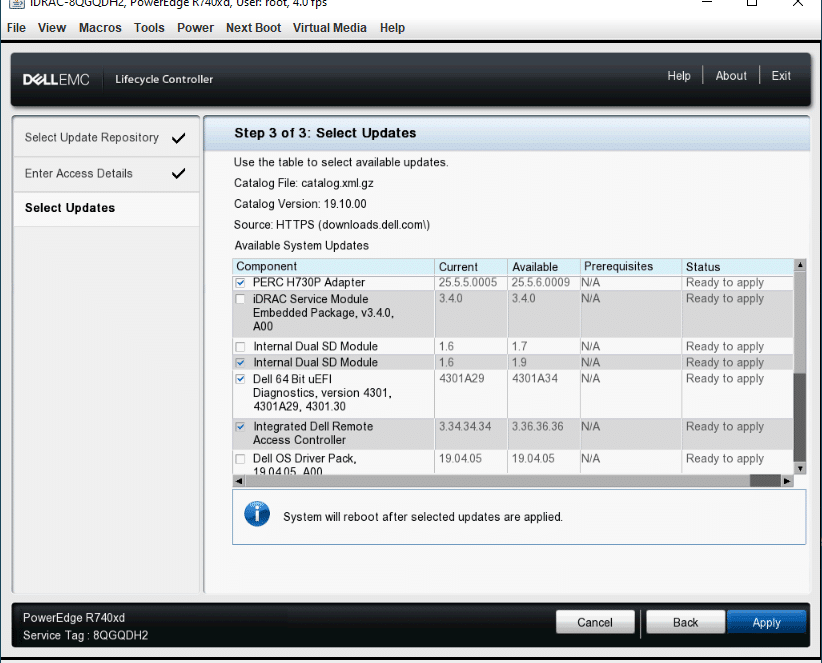The width and height of the screenshot is (822, 663).
Task: Open the View menu
Action: click(x=52, y=28)
